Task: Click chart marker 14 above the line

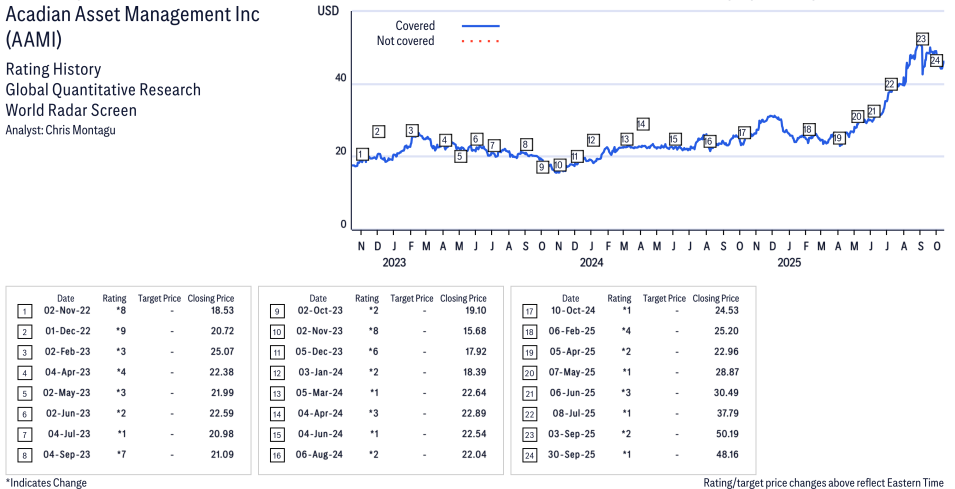Action: tap(642, 124)
